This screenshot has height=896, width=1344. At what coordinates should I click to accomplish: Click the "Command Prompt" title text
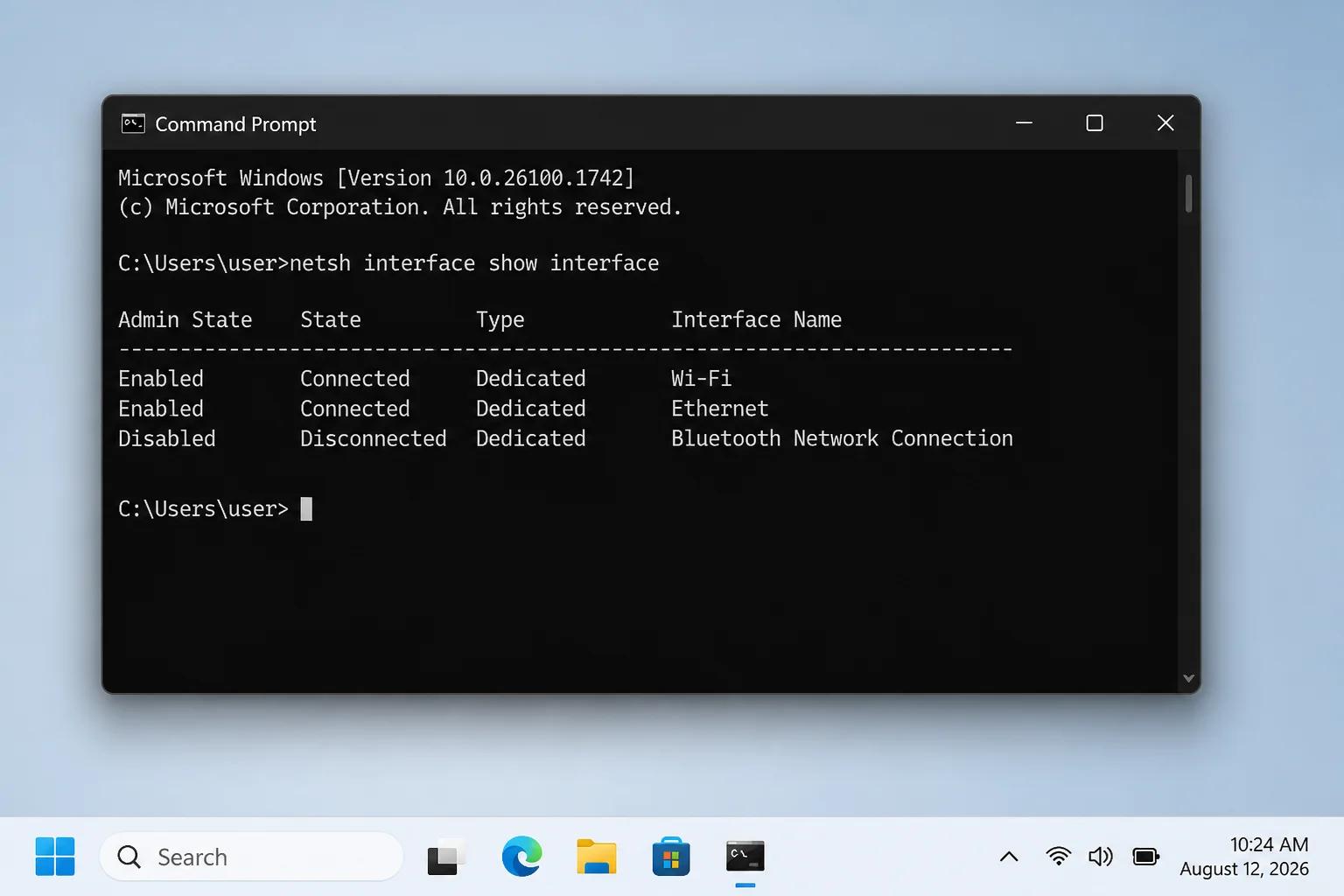tap(235, 124)
